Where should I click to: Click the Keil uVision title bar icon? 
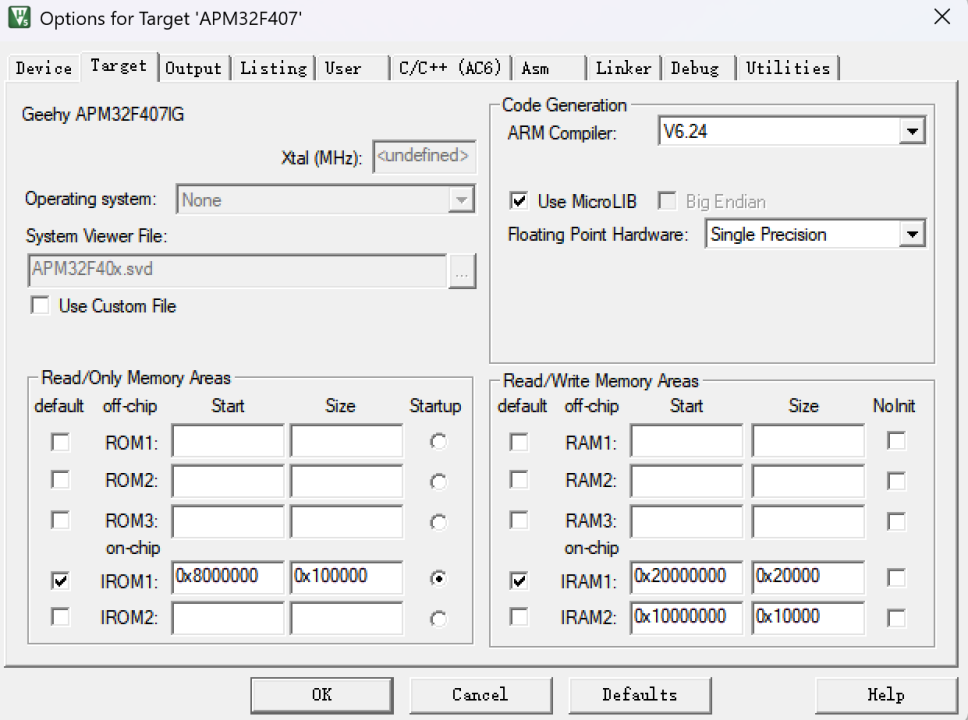point(19,18)
